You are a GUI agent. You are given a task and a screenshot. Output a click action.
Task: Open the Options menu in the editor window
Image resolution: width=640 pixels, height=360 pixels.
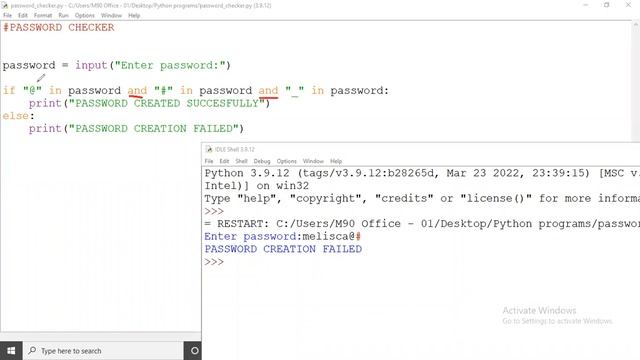(84, 16)
